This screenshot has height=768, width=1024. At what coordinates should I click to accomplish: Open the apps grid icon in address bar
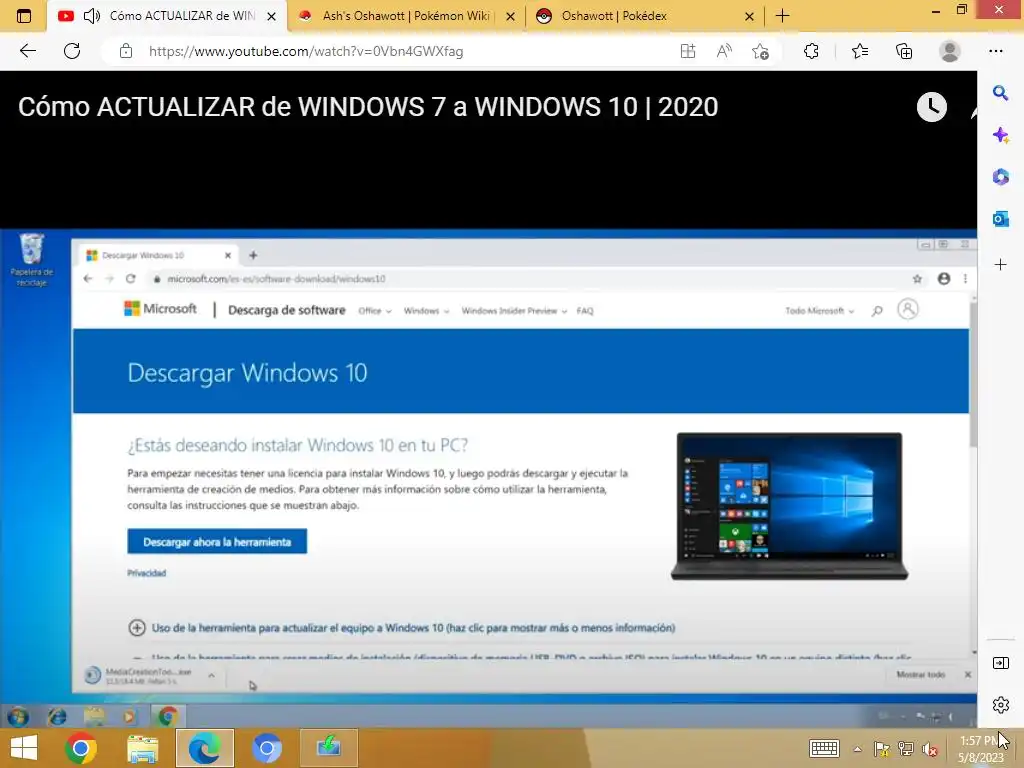click(x=688, y=51)
